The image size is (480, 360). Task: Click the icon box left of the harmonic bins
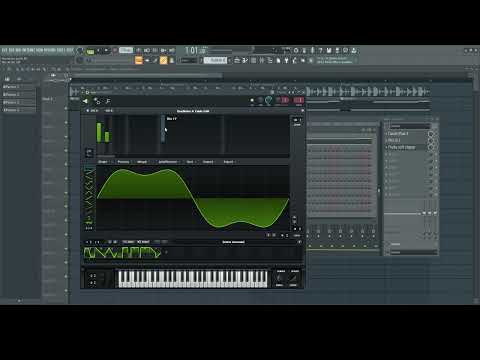point(89,152)
